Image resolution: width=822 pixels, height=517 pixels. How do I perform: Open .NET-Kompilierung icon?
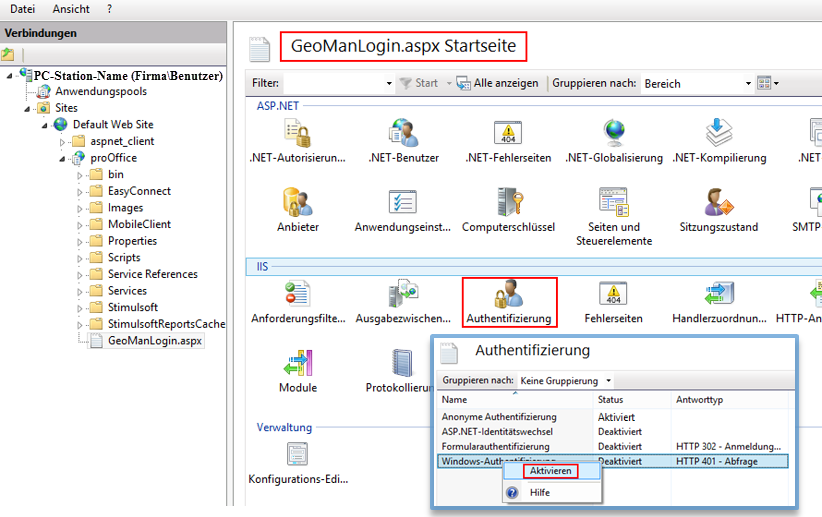(x=719, y=133)
